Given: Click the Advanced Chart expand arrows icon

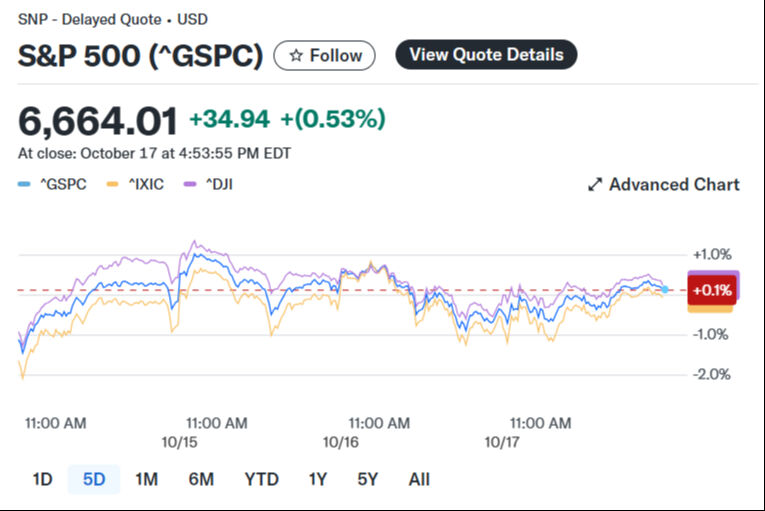Looking at the screenshot, I should click(x=594, y=185).
